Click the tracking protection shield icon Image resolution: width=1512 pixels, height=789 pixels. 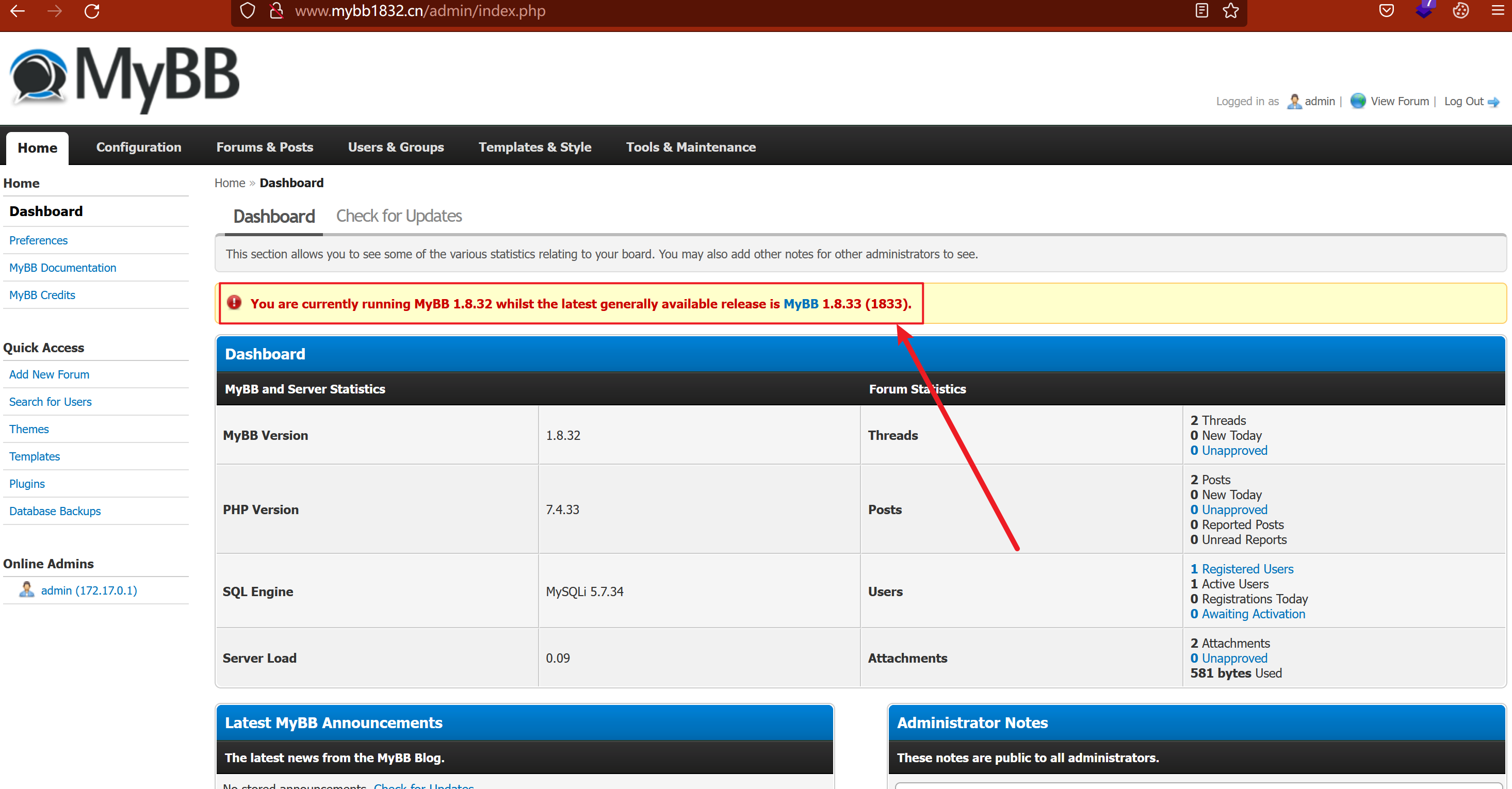click(x=248, y=11)
